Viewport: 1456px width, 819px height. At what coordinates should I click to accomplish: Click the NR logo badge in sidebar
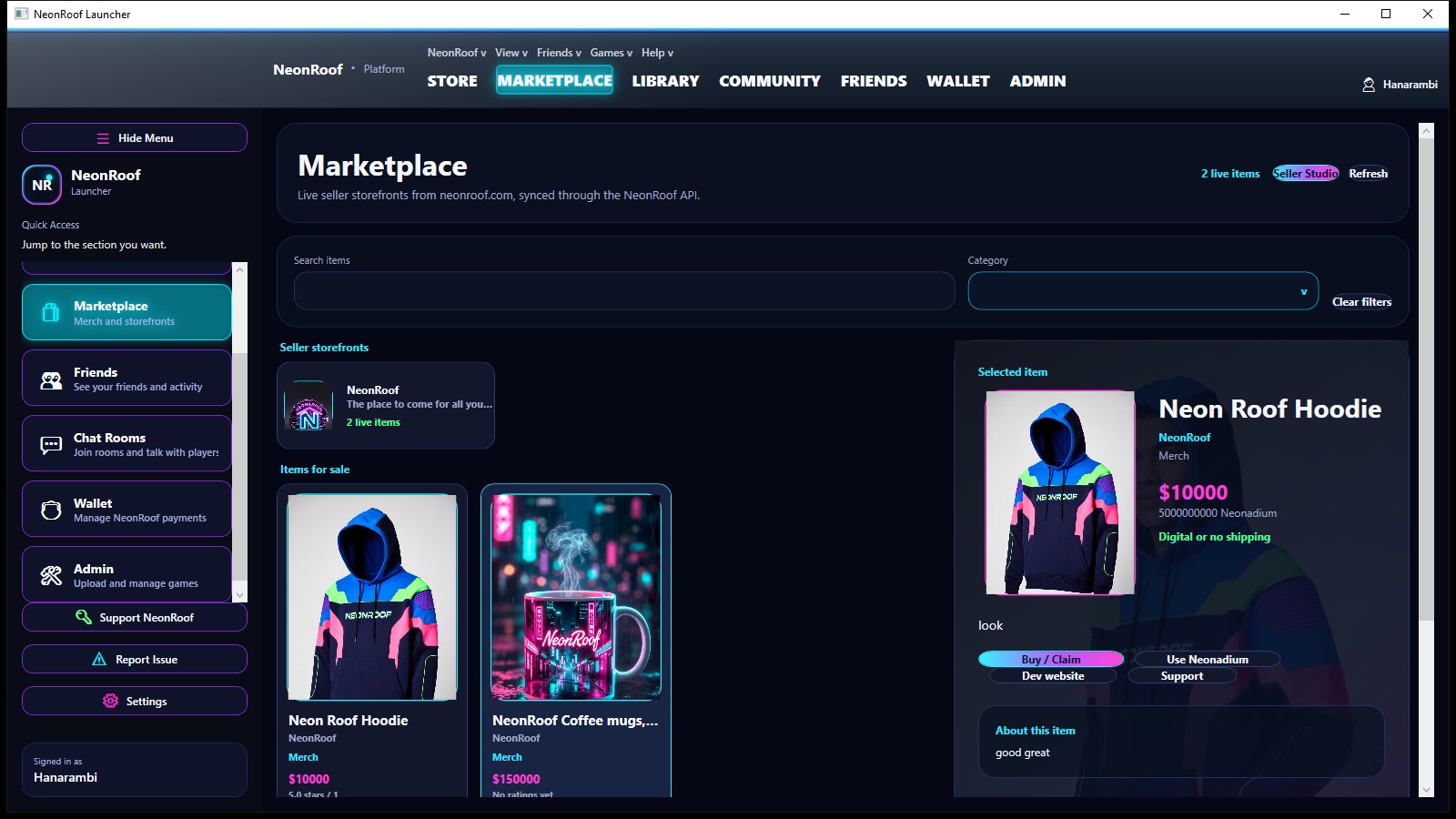(x=42, y=185)
